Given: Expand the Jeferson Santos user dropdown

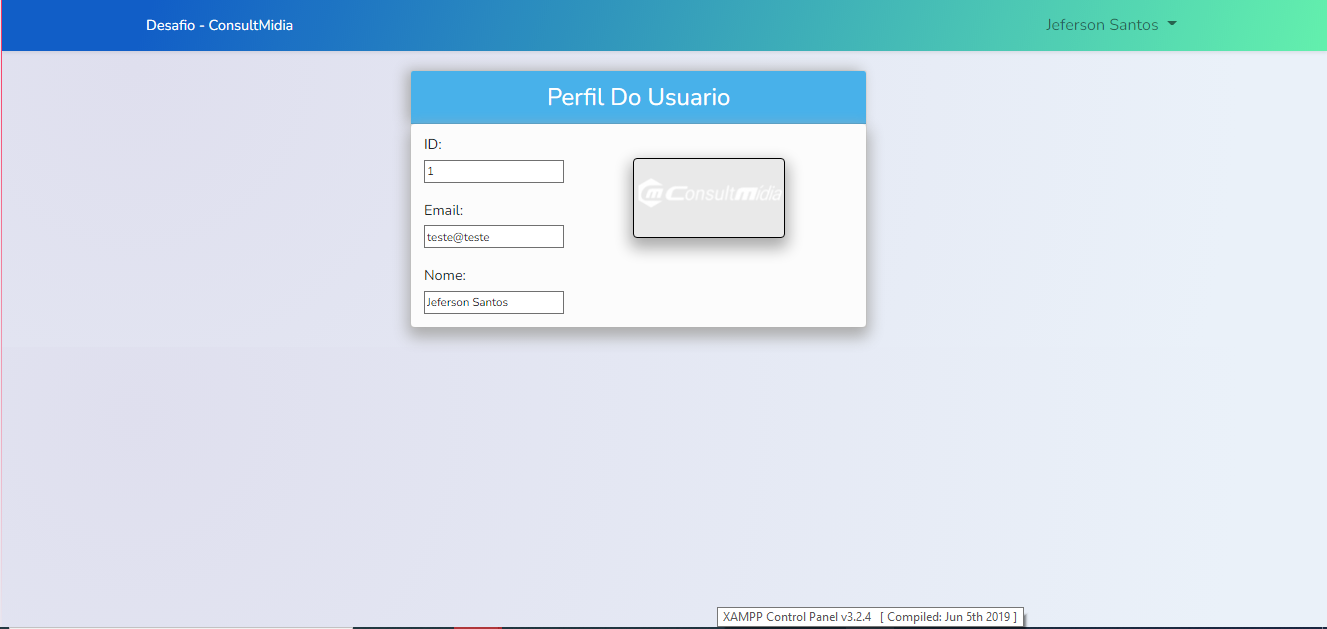Looking at the screenshot, I should [x=1111, y=25].
